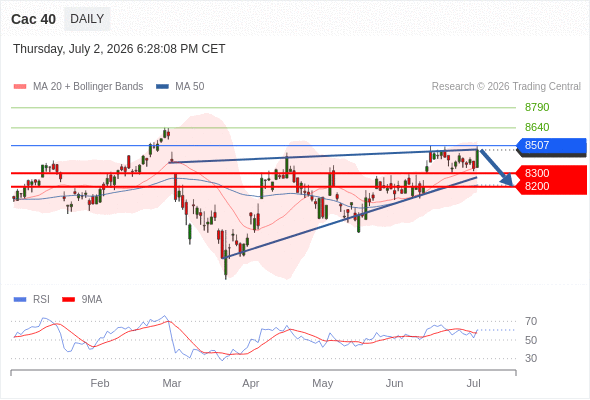Click the Cac 40 chart title
The image size is (590, 400).
pos(33,19)
